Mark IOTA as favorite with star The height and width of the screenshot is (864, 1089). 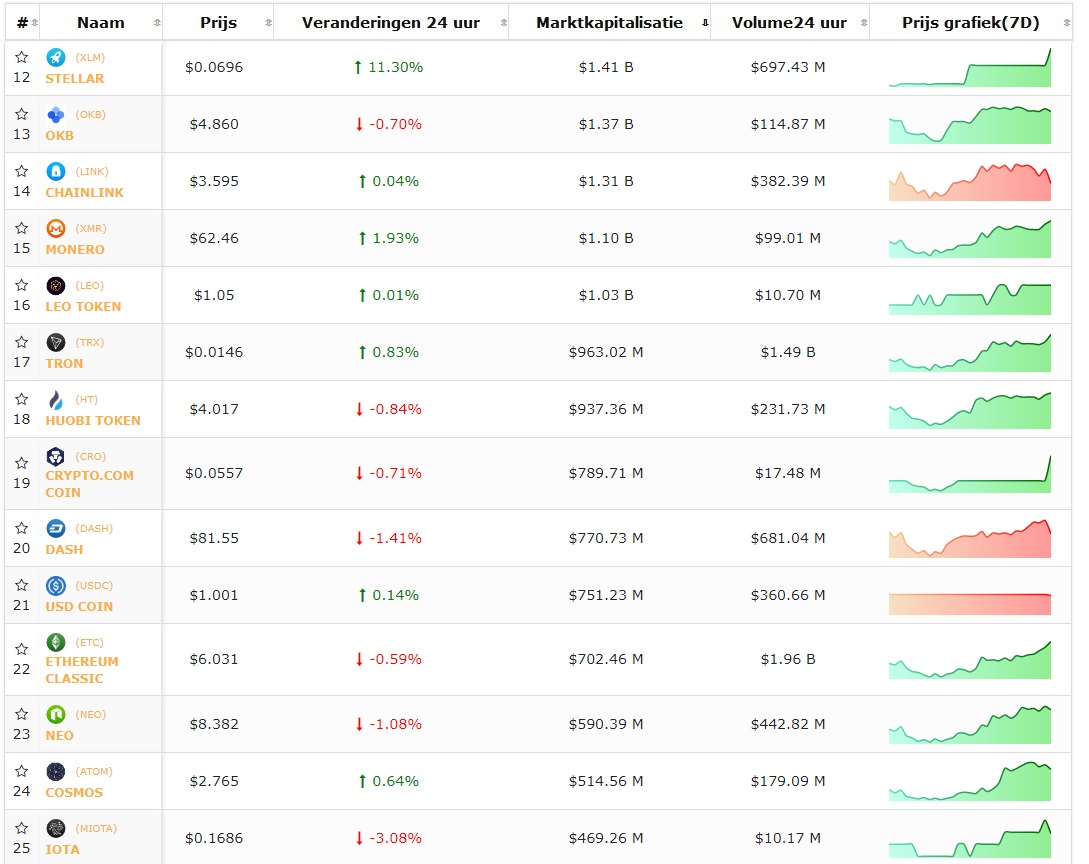click(22, 829)
